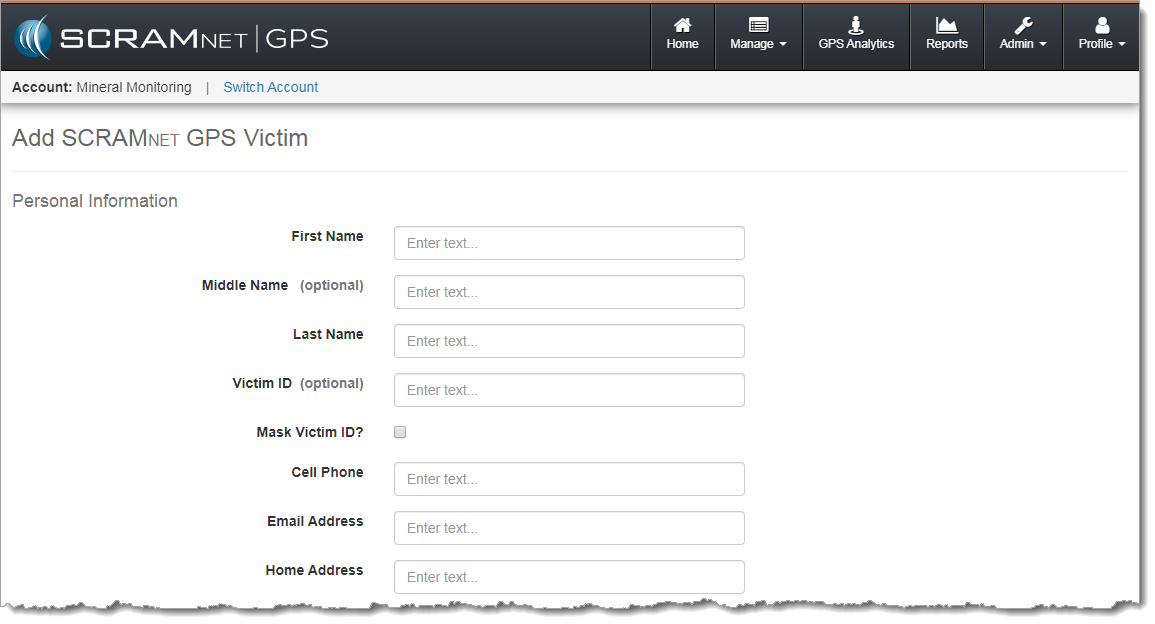This screenshot has width=1155, height=624.
Task: Select the Home text in navigation bar
Action: (682, 44)
